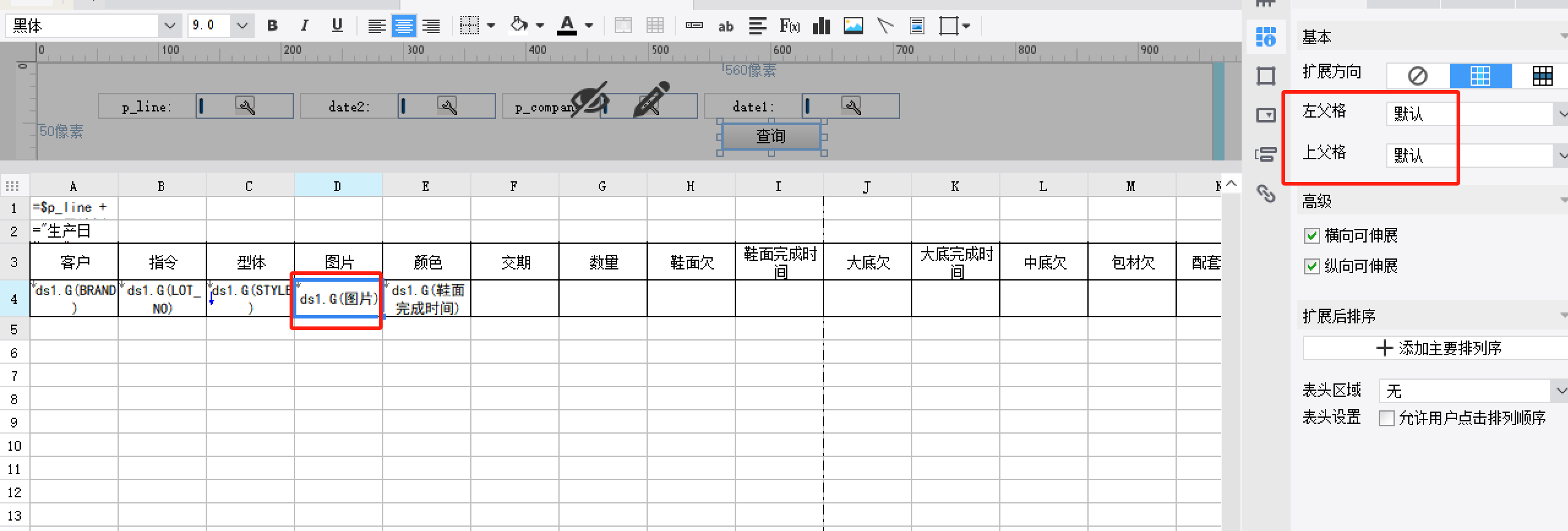Collapse the 基本 section
The width and height of the screenshot is (1568, 531).
pyautogui.click(x=1563, y=37)
